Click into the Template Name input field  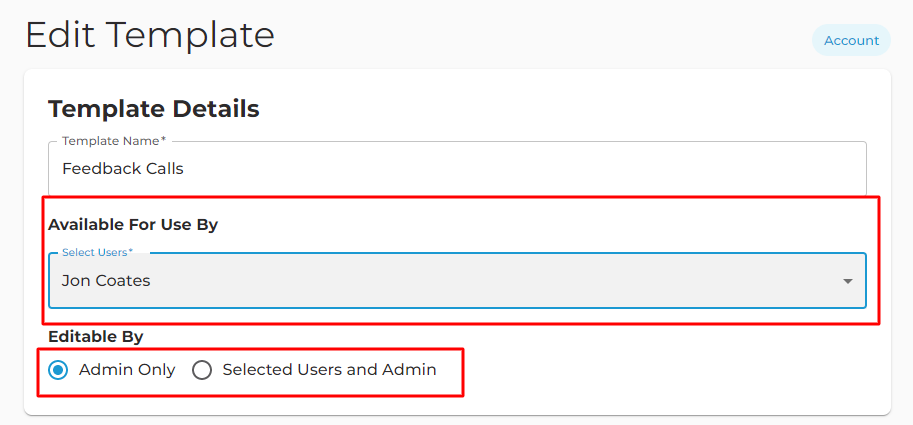457,168
